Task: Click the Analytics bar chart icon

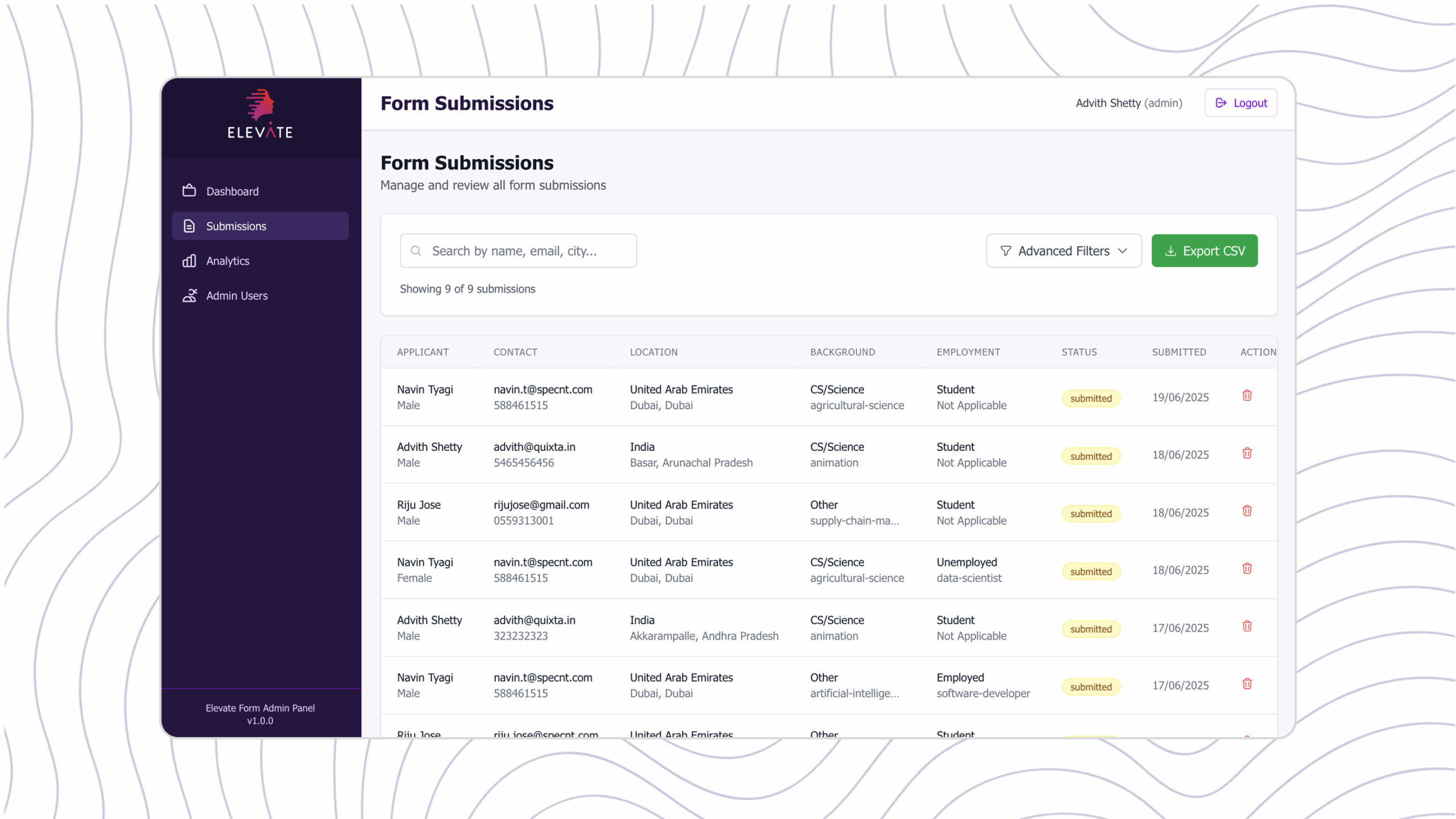Action: (189, 261)
